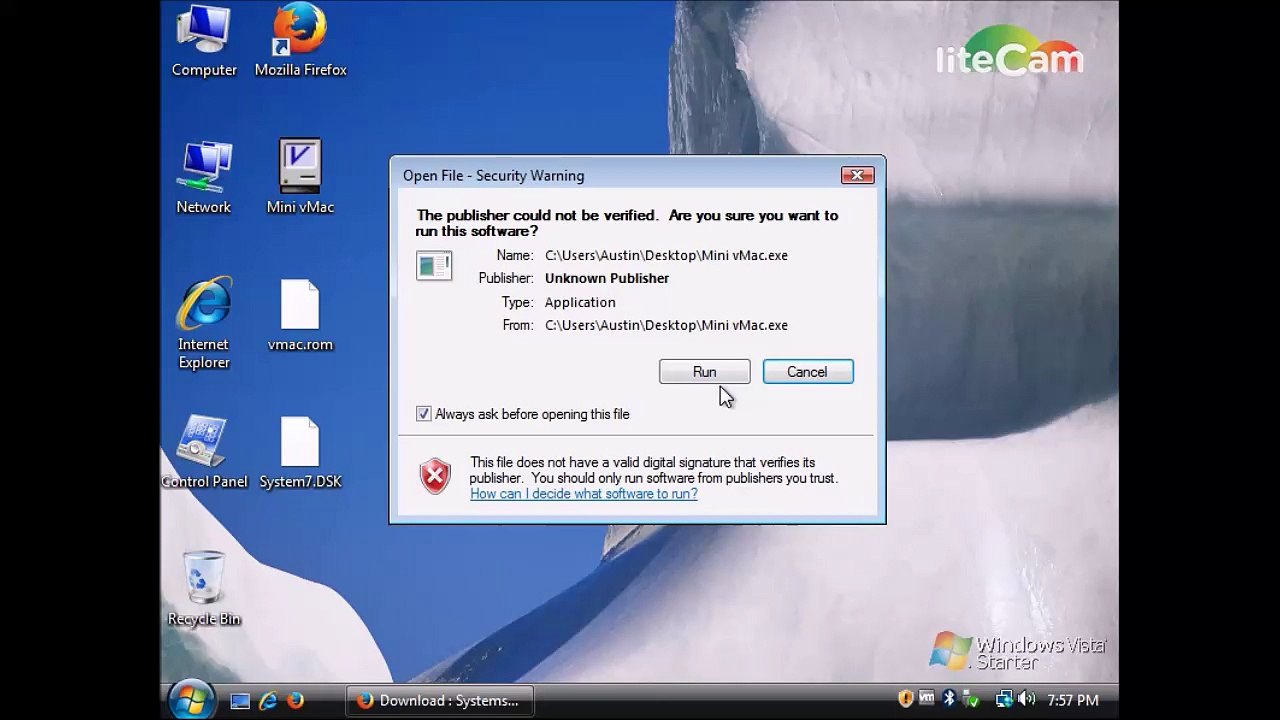The width and height of the screenshot is (1280, 720).
Task: Click the application file icon in dialog
Action: coord(434,265)
